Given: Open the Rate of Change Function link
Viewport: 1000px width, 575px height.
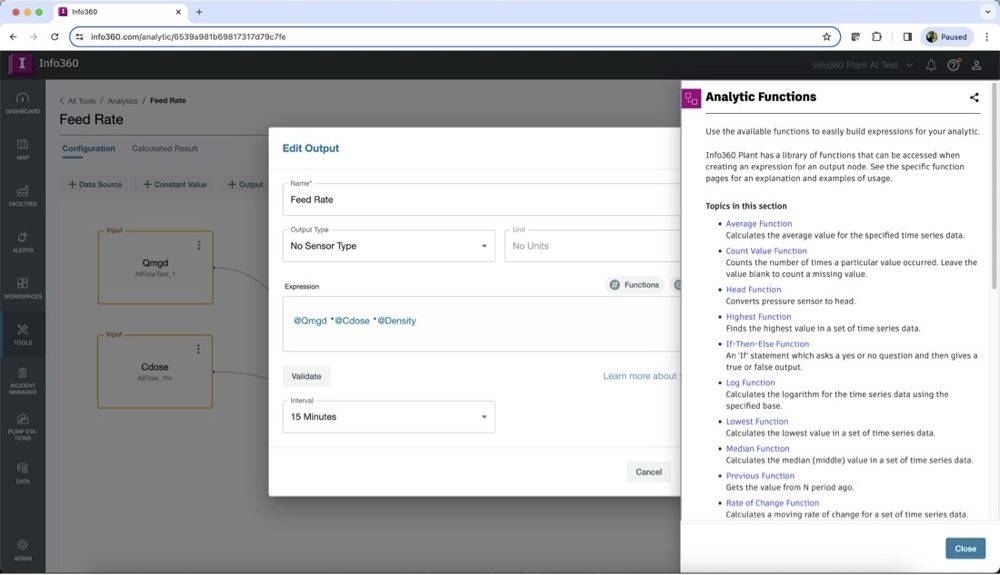Looking at the screenshot, I should click(772, 503).
